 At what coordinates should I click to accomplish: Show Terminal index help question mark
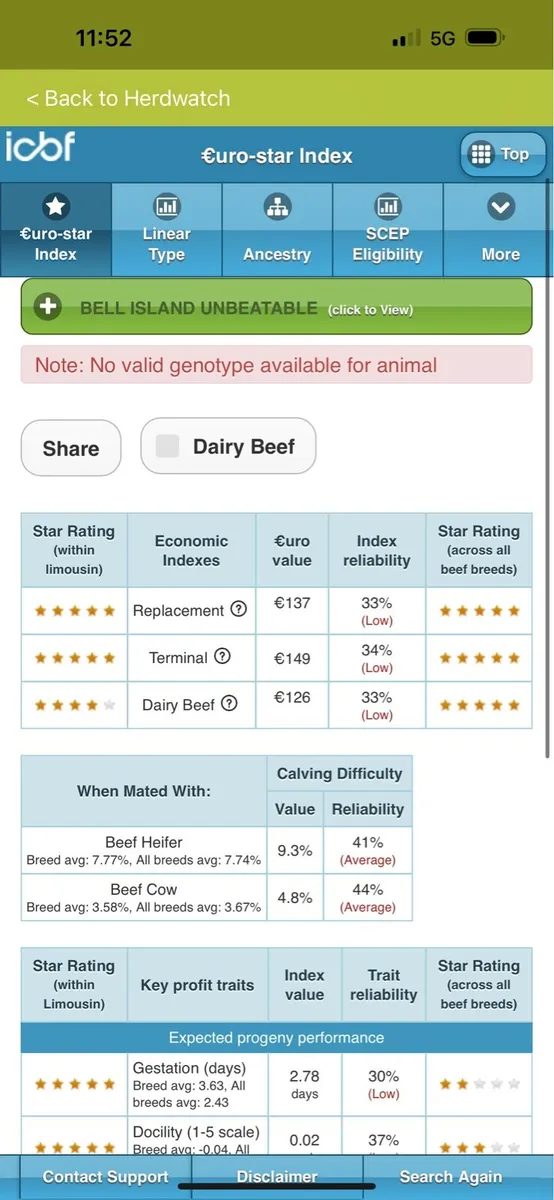(x=222, y=657)
